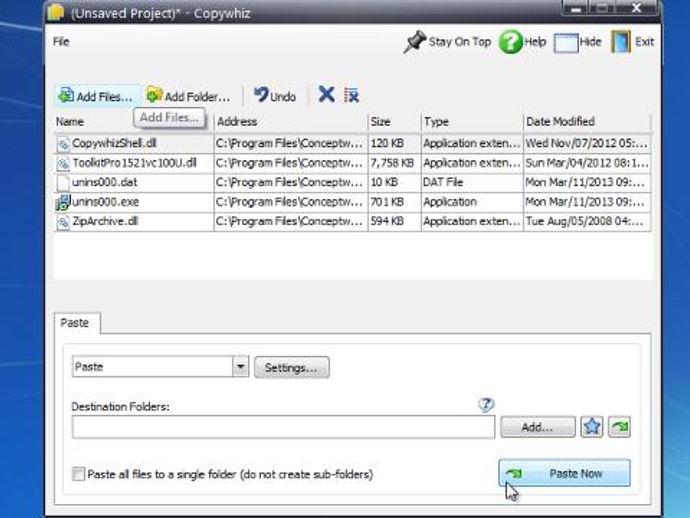
Task: Click the Add Folder toolbar button
Action: pyautogui.click(x=188, y=96)
